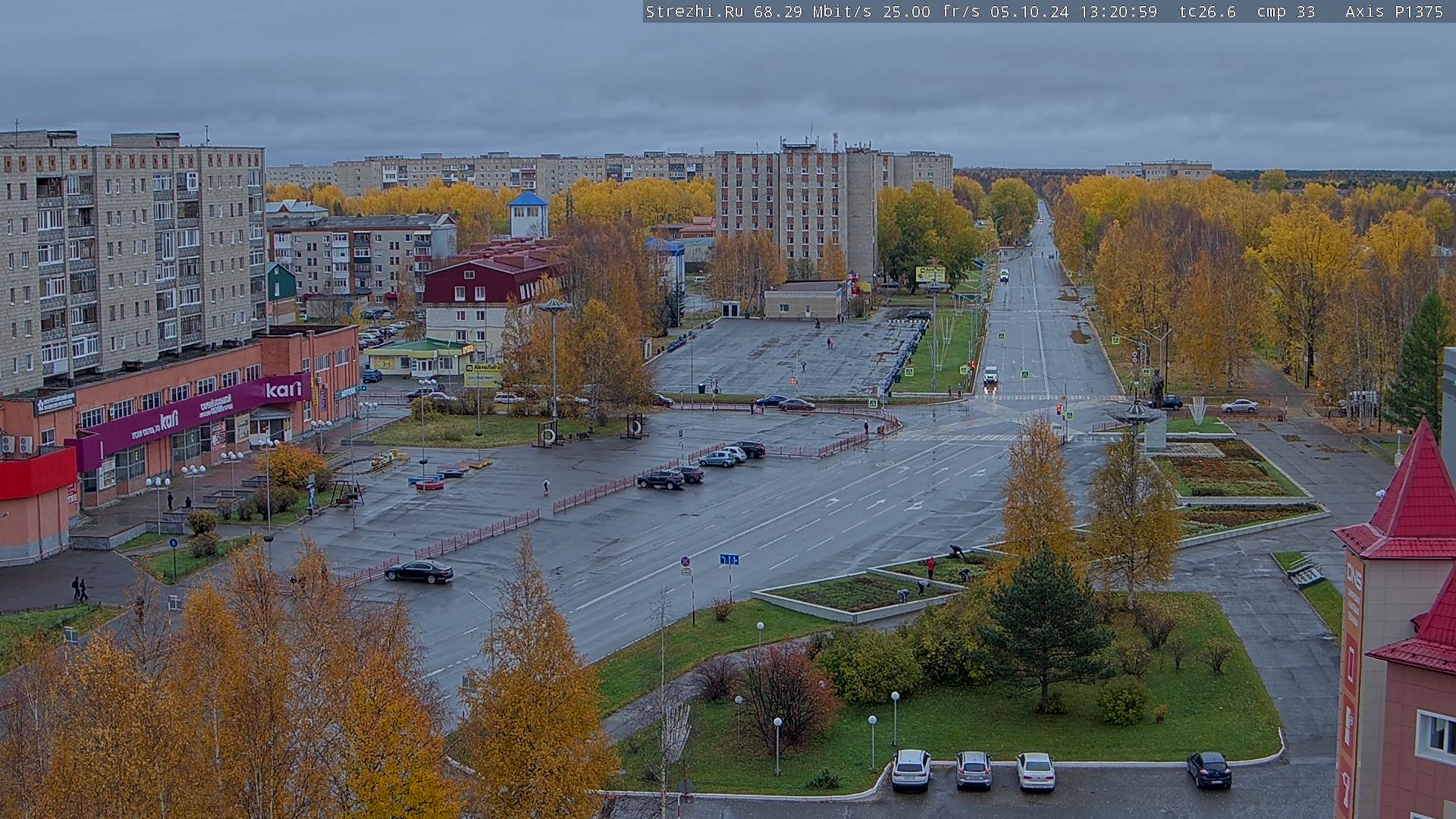This screenshot has width=1456, height=819.
Task: Select the Axis P1375 camera model text
Action: (x=1394, y=12)
